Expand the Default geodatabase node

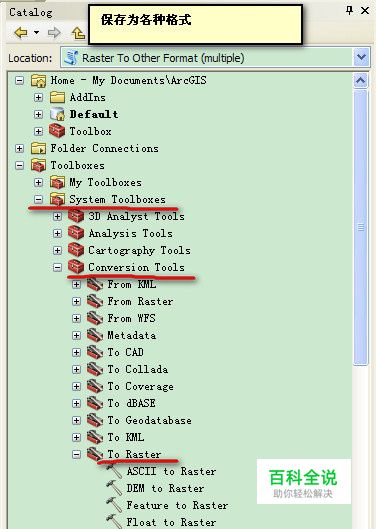[x=38, y=114]
